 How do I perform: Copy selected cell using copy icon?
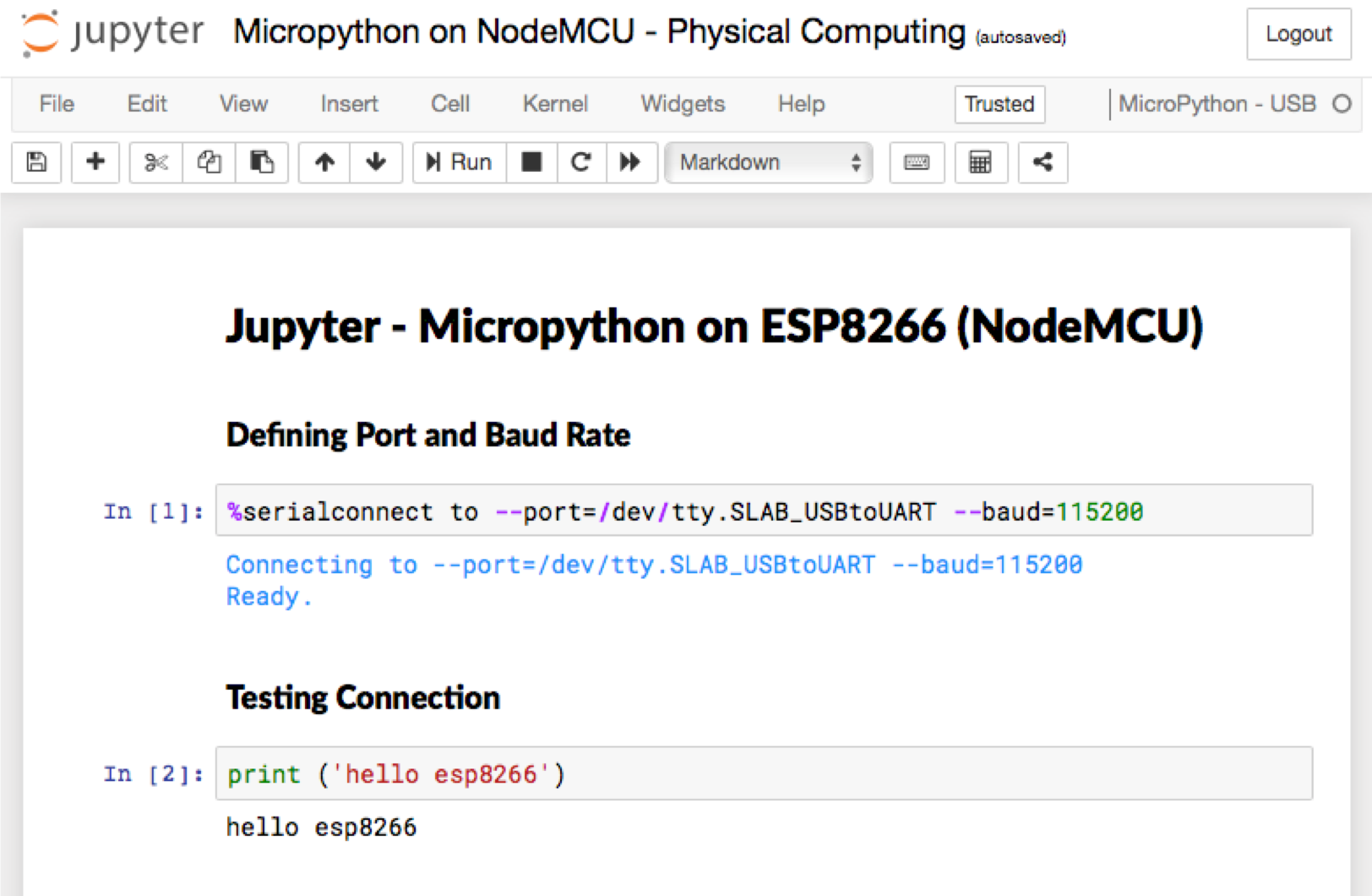[x=209, y=162]
